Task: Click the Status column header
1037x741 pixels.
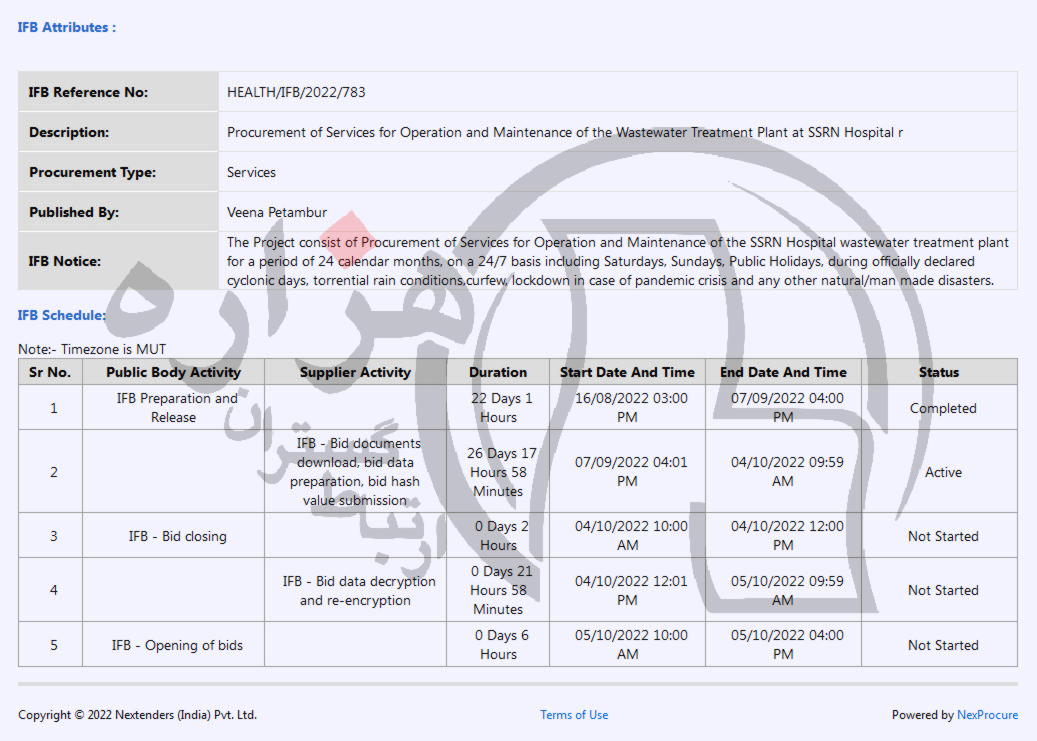Action: point(939,372)
